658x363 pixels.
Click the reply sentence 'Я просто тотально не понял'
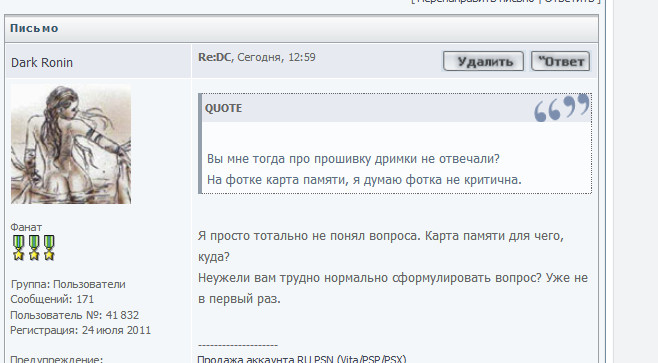(309, 236)
